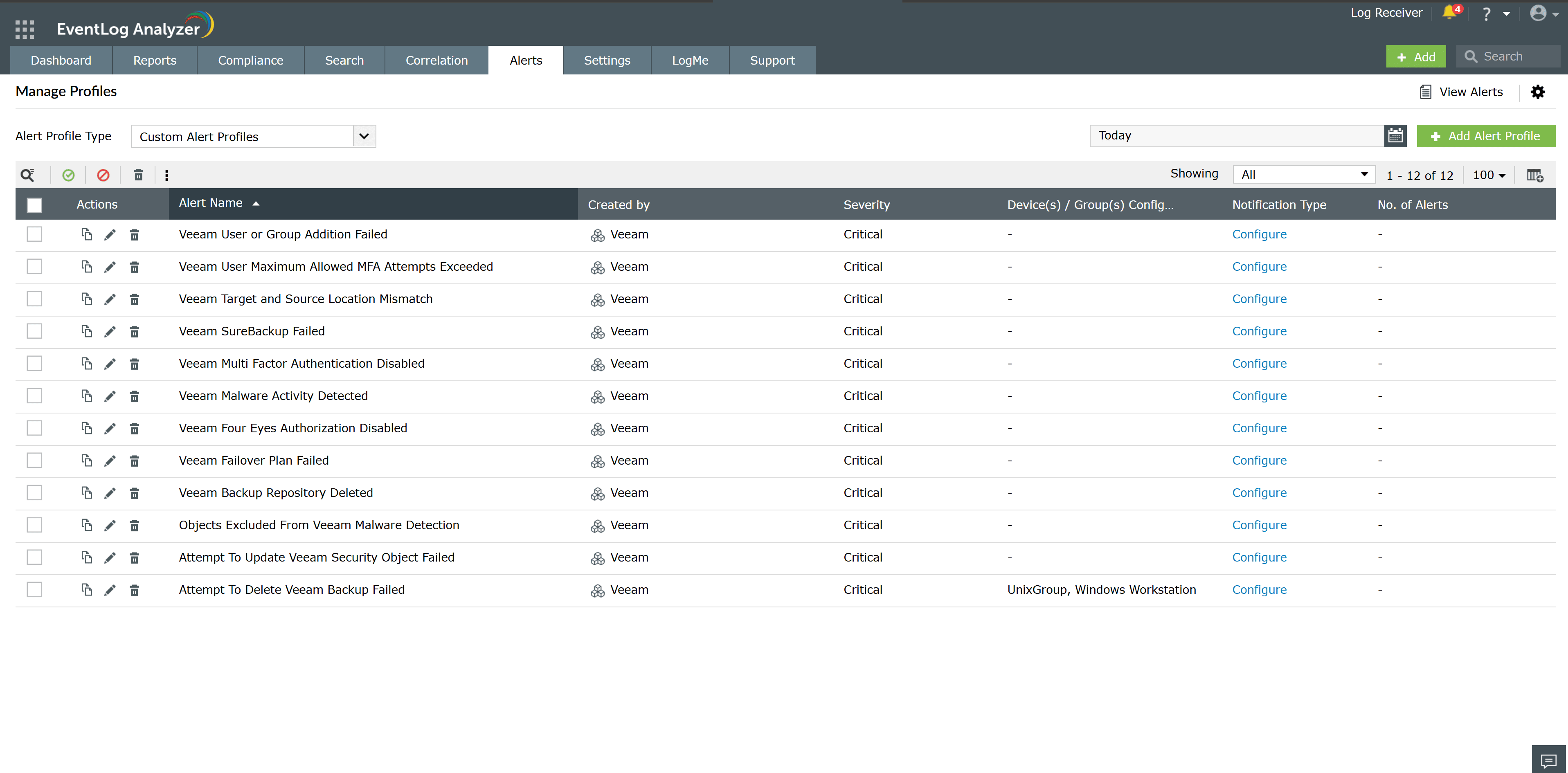Open the add/remove columns icon
The height and width of the screenshot is (773, 1568).
[1534, 175]
